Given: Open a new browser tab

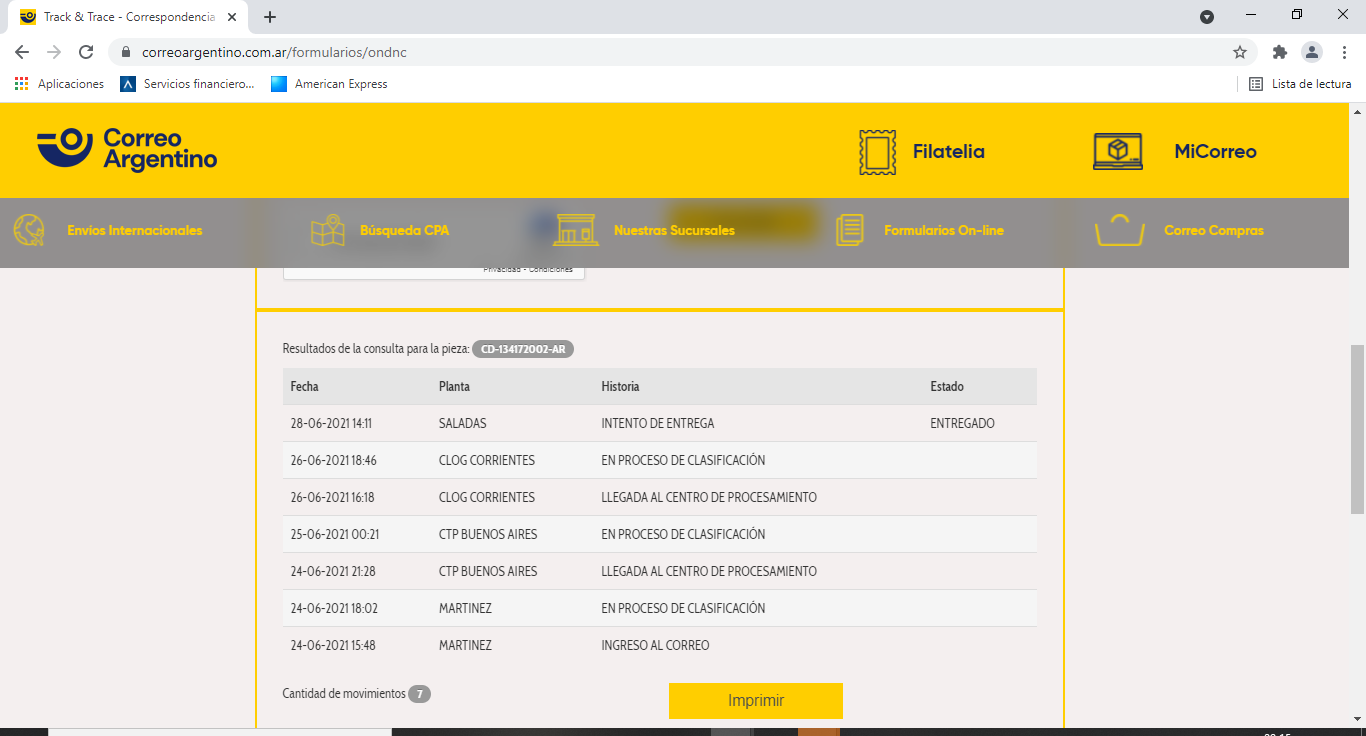Looking at the screenshot, I should [x=270, y=17].
